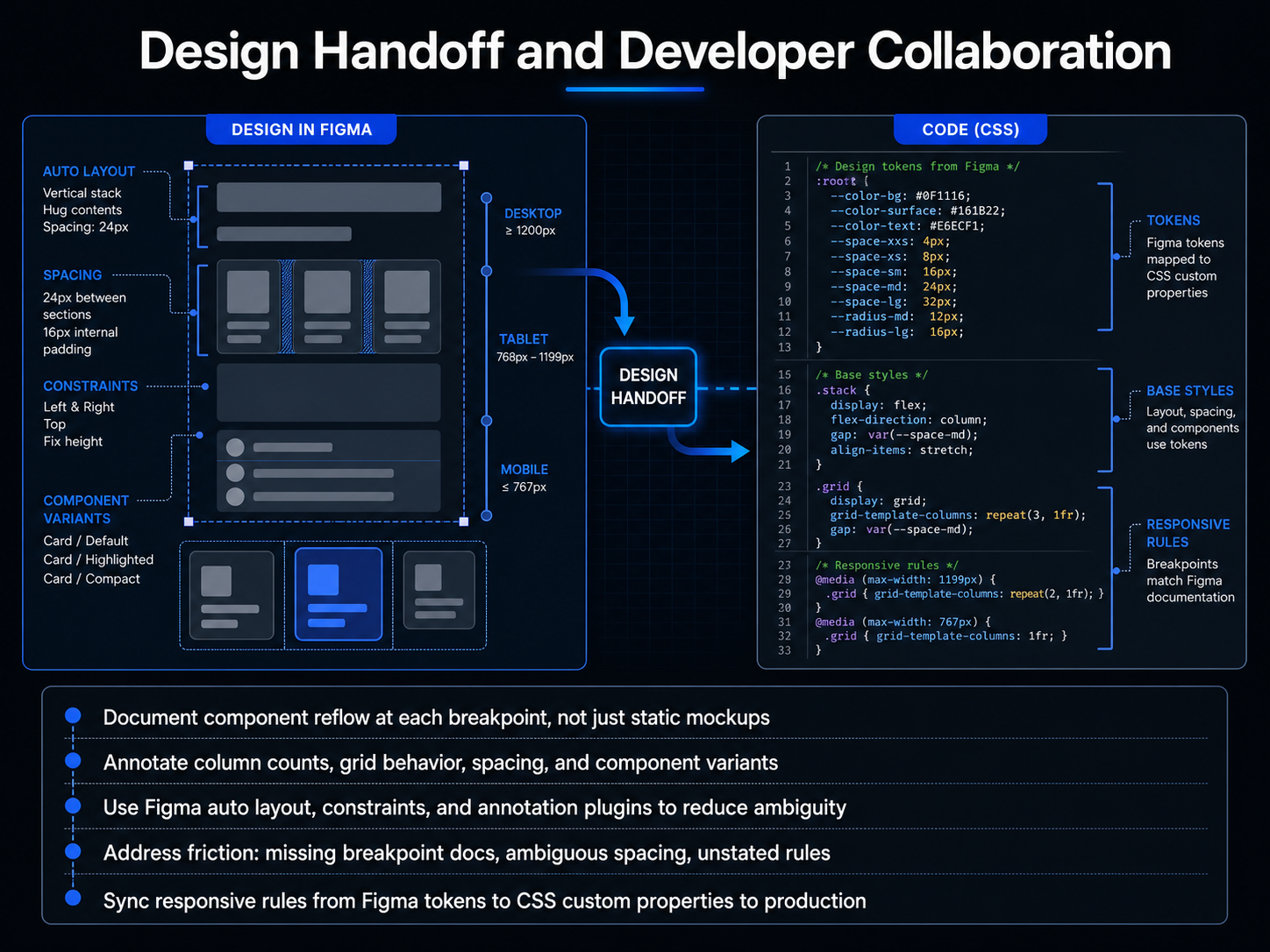Click the 'flex-direction: column;' code line
This screenshot has height=952, width=1270.
(909, 420)
